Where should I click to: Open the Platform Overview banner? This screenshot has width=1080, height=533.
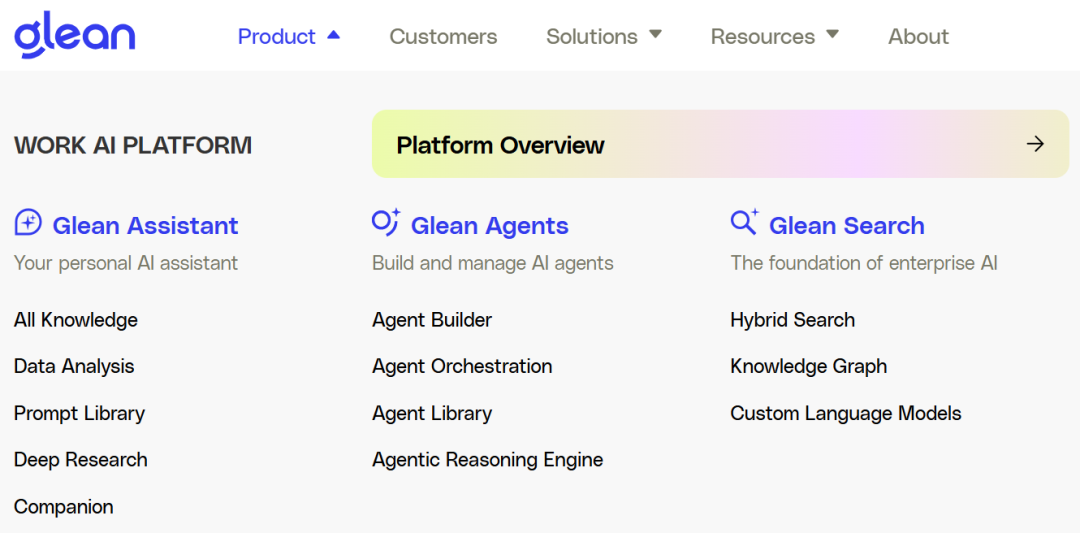click(x=720, y=144)
